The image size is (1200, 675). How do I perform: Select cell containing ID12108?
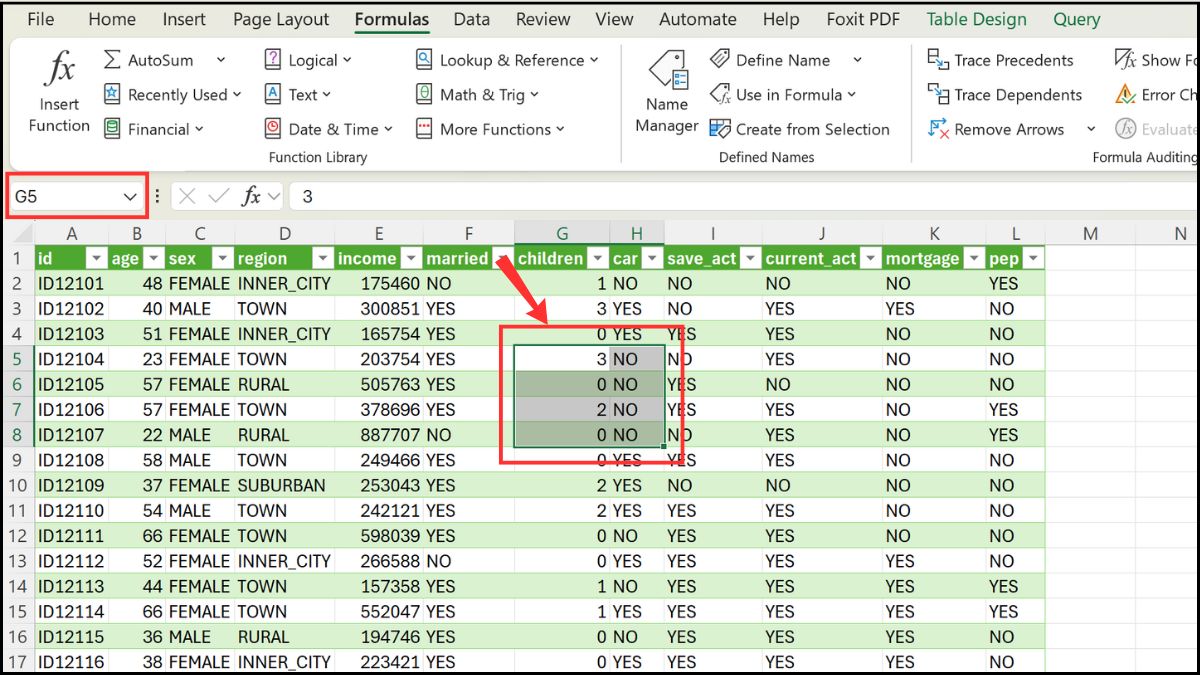pyautogui.click(x=70, y=460)
